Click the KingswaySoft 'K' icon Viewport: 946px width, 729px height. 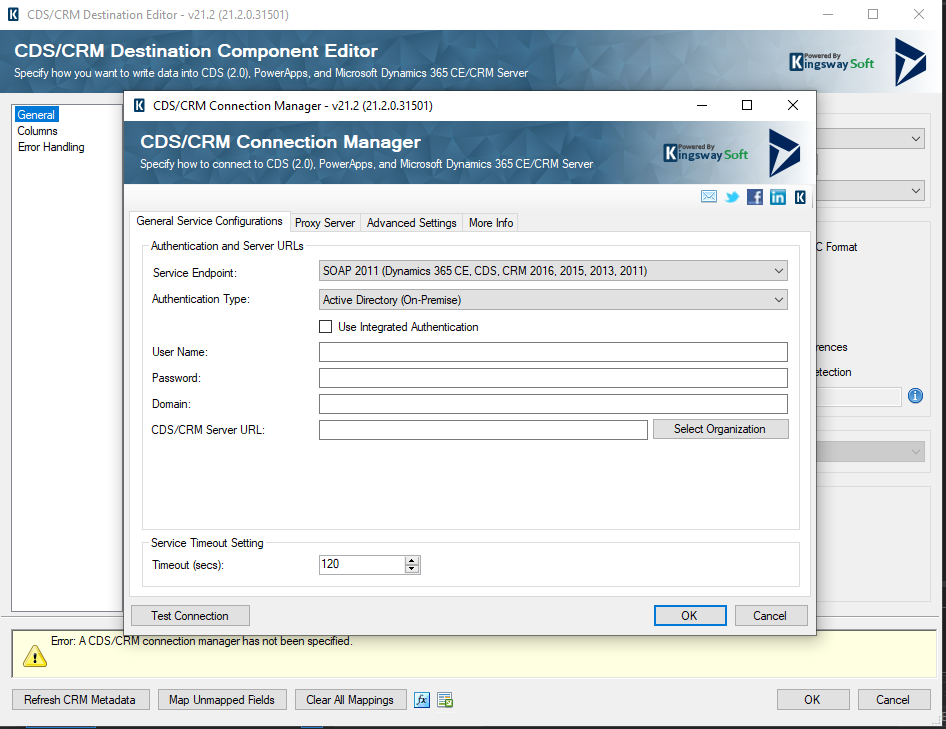point(800,197)
